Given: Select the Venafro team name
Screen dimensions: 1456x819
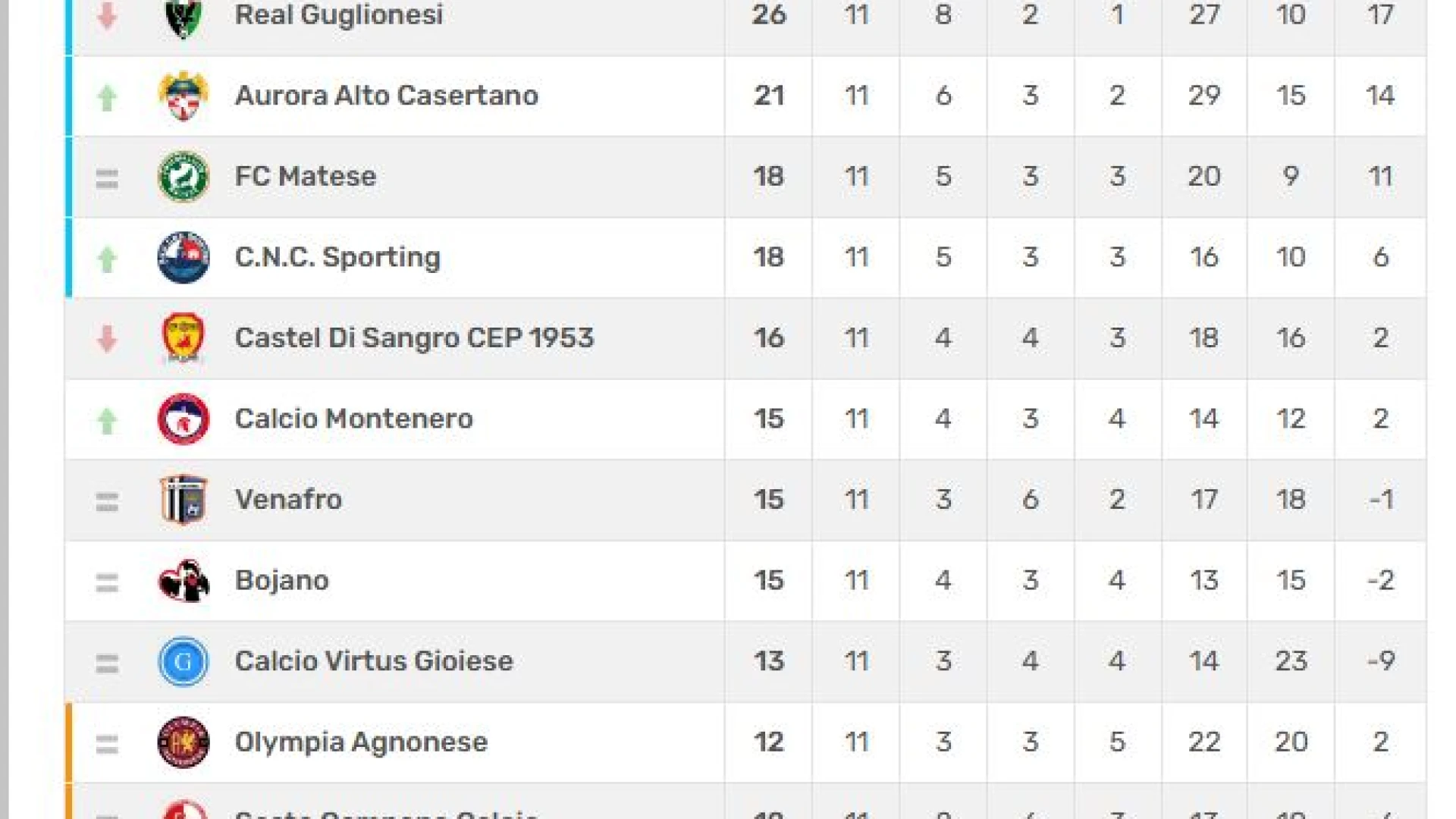Looking at the screenshot, I should [x=289, y=500].
